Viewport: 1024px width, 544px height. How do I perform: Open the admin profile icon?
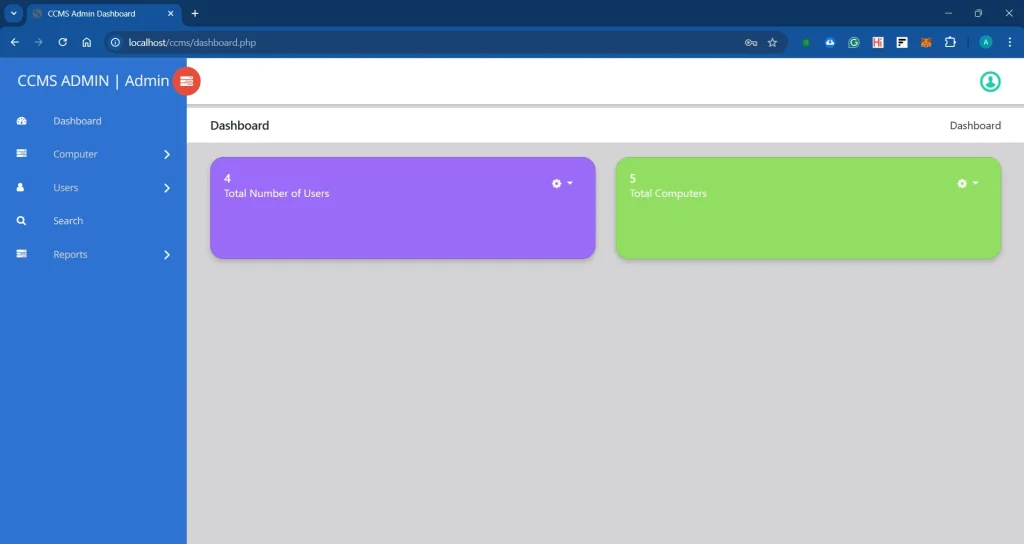(x=990, y=82)
